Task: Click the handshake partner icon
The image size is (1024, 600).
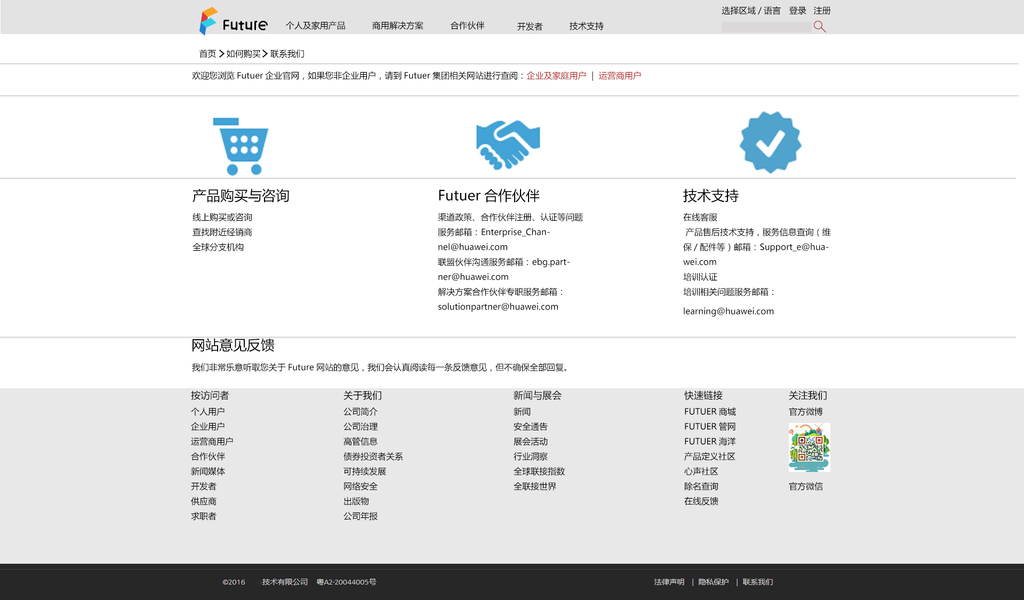Action: point(508,144)
